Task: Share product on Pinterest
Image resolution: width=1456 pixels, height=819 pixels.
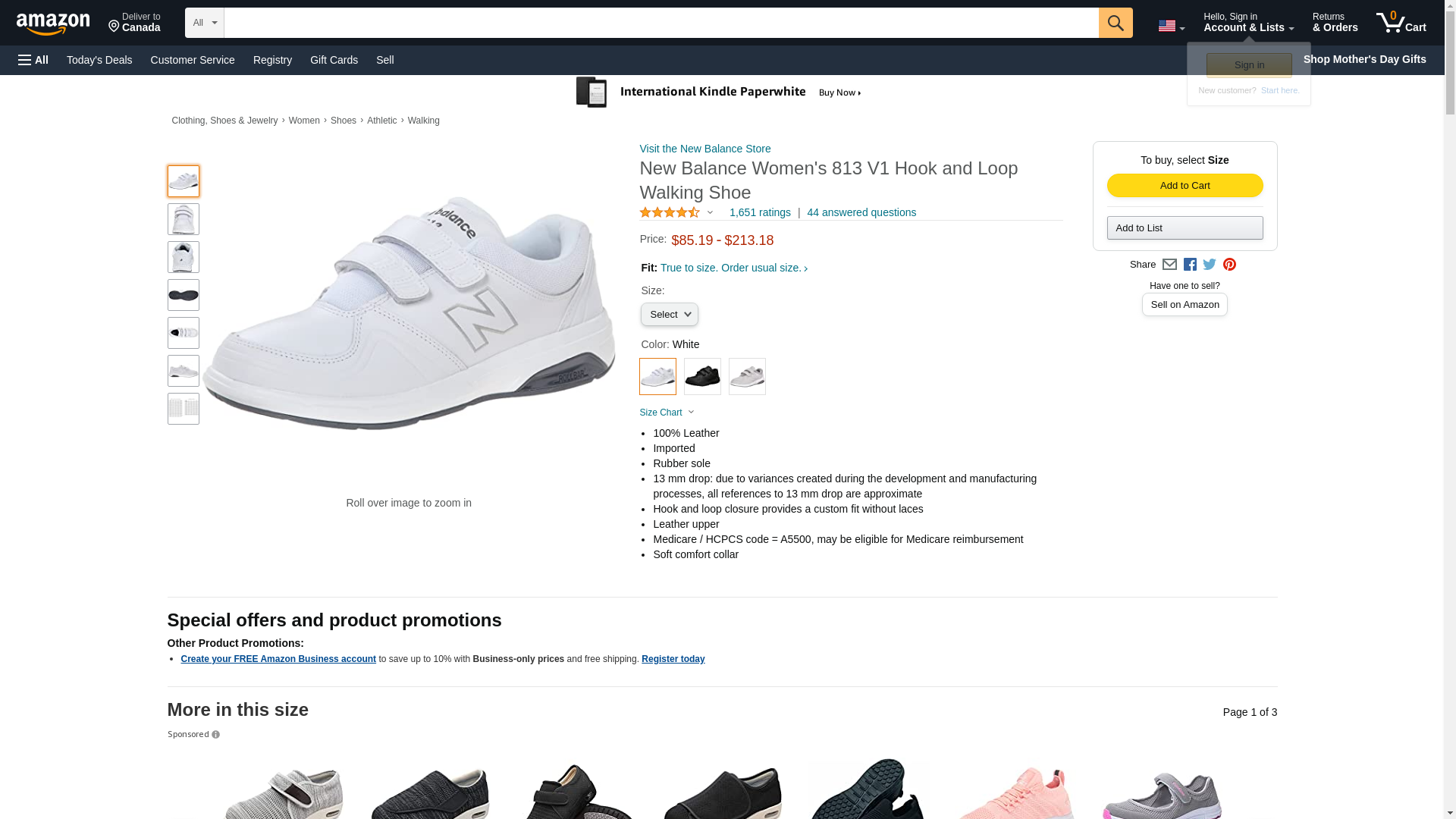Action: tap(1229, 265)
